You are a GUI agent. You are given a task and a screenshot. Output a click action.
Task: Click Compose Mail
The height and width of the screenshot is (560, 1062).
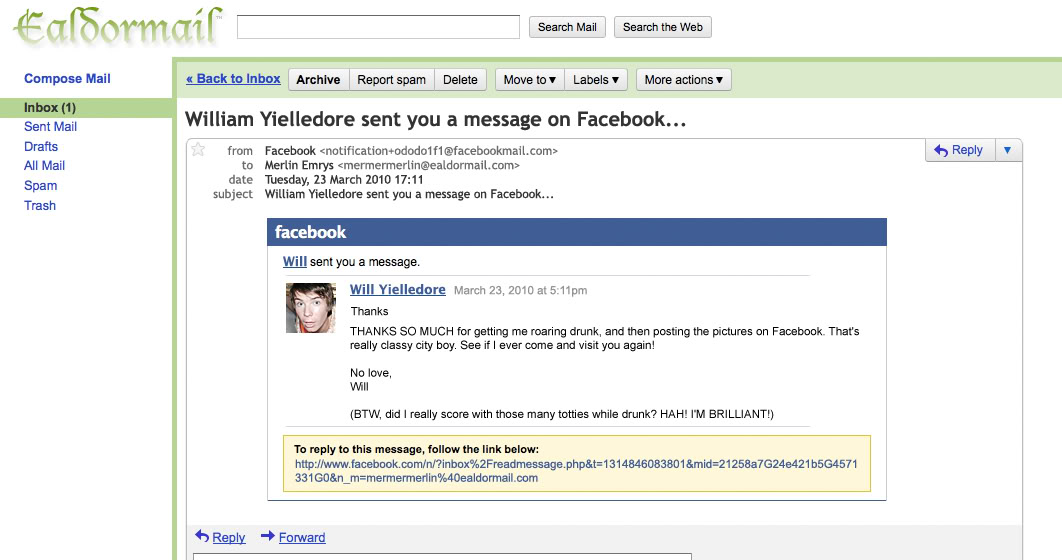(x=67, y=79)
